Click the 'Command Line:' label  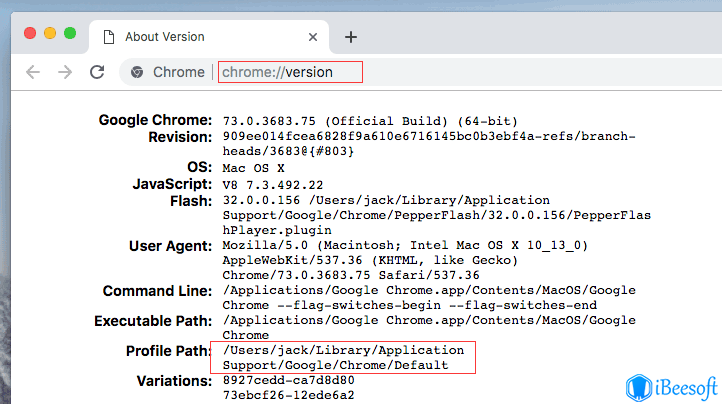pyautogui.click(x=157, y=291)
